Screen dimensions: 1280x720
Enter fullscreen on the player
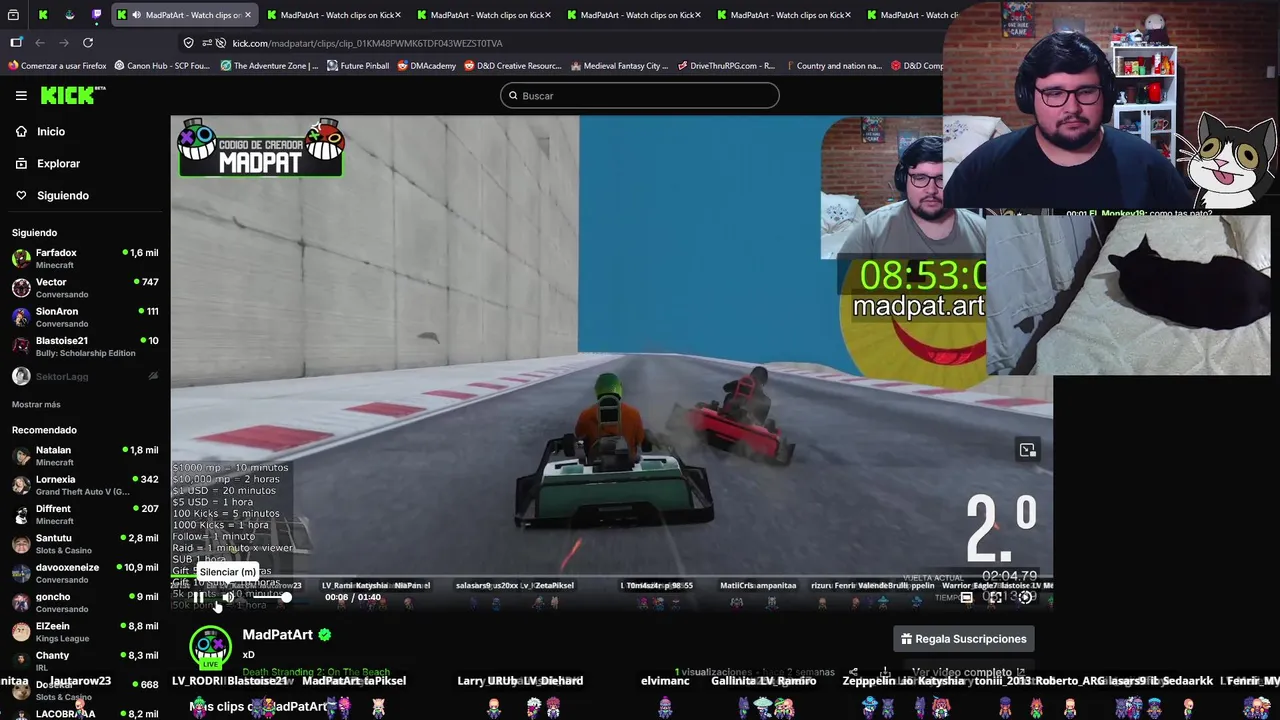point(996,597)
